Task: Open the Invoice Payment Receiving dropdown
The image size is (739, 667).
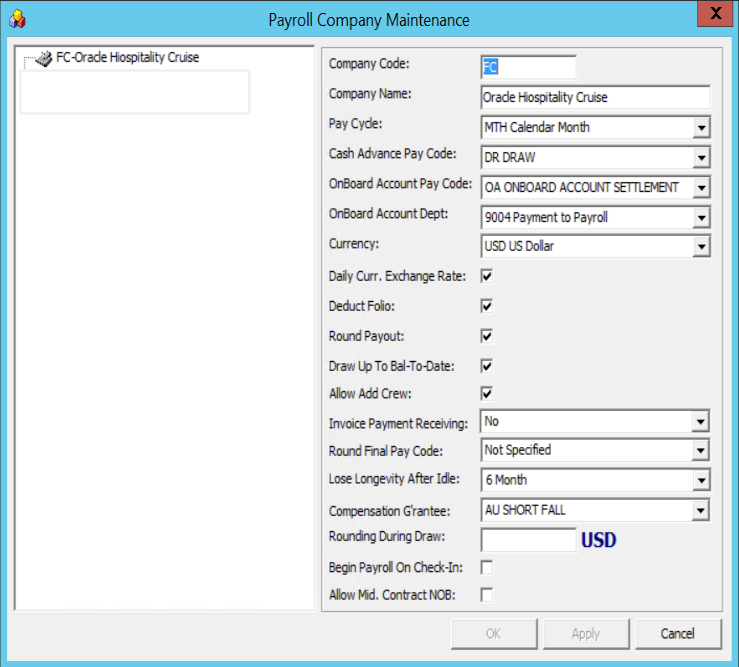Action: [700, 422]
